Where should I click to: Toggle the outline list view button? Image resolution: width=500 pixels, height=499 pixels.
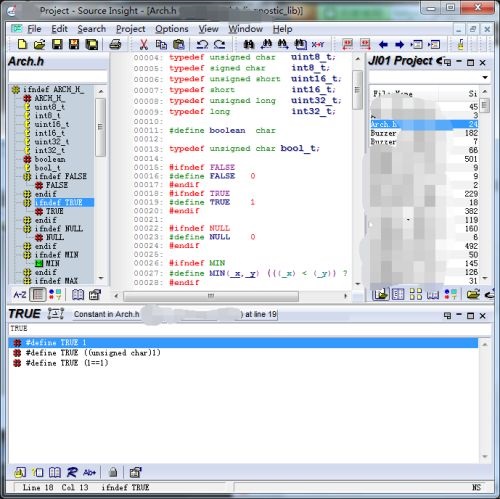pos(38,295)
